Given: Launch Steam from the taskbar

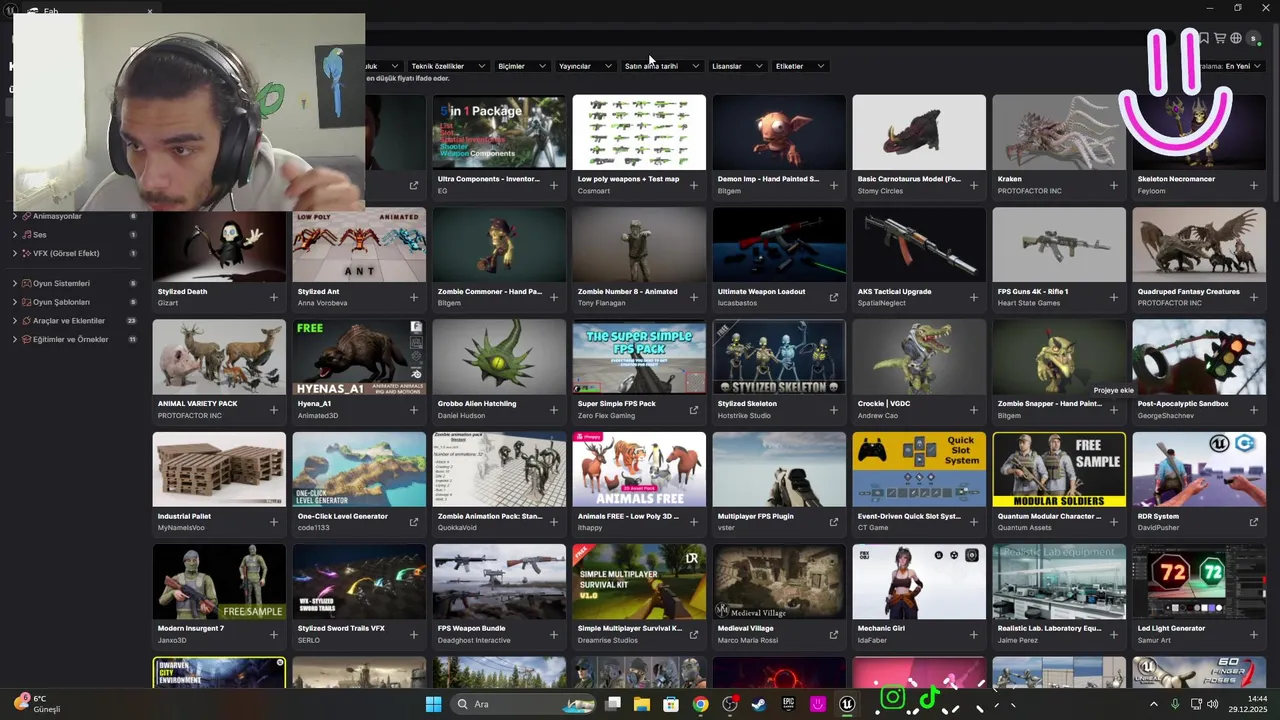Looking at the screenshot, I should click(x=759, y=704).
